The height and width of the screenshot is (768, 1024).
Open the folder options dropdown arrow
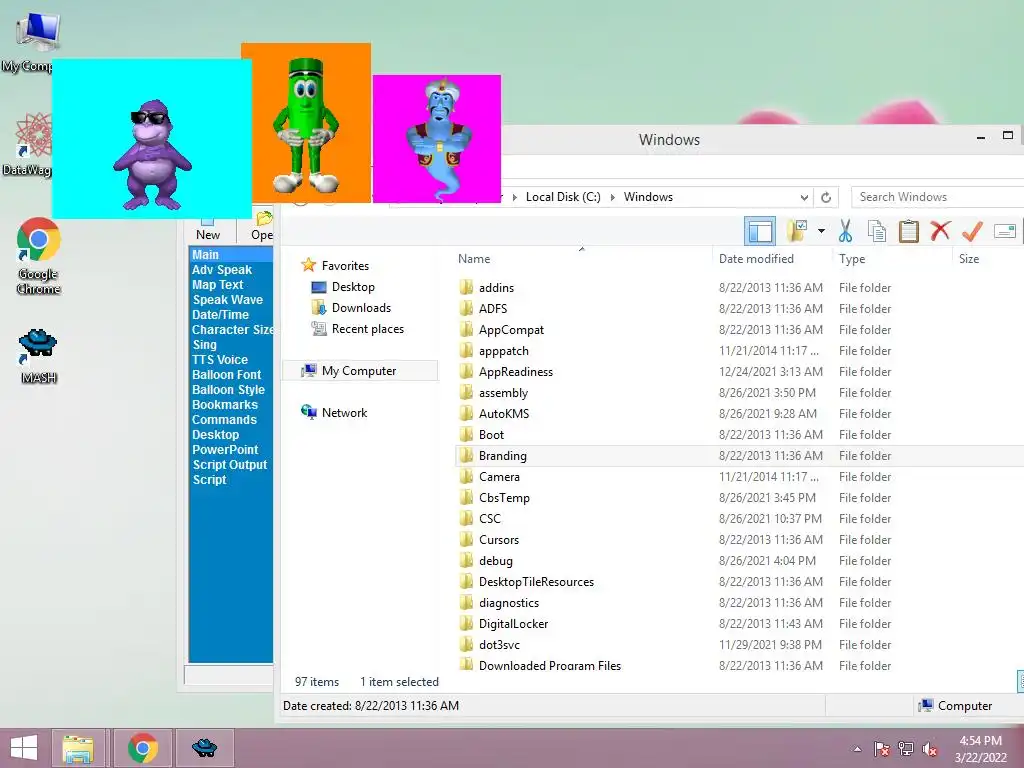click(821, 231)
